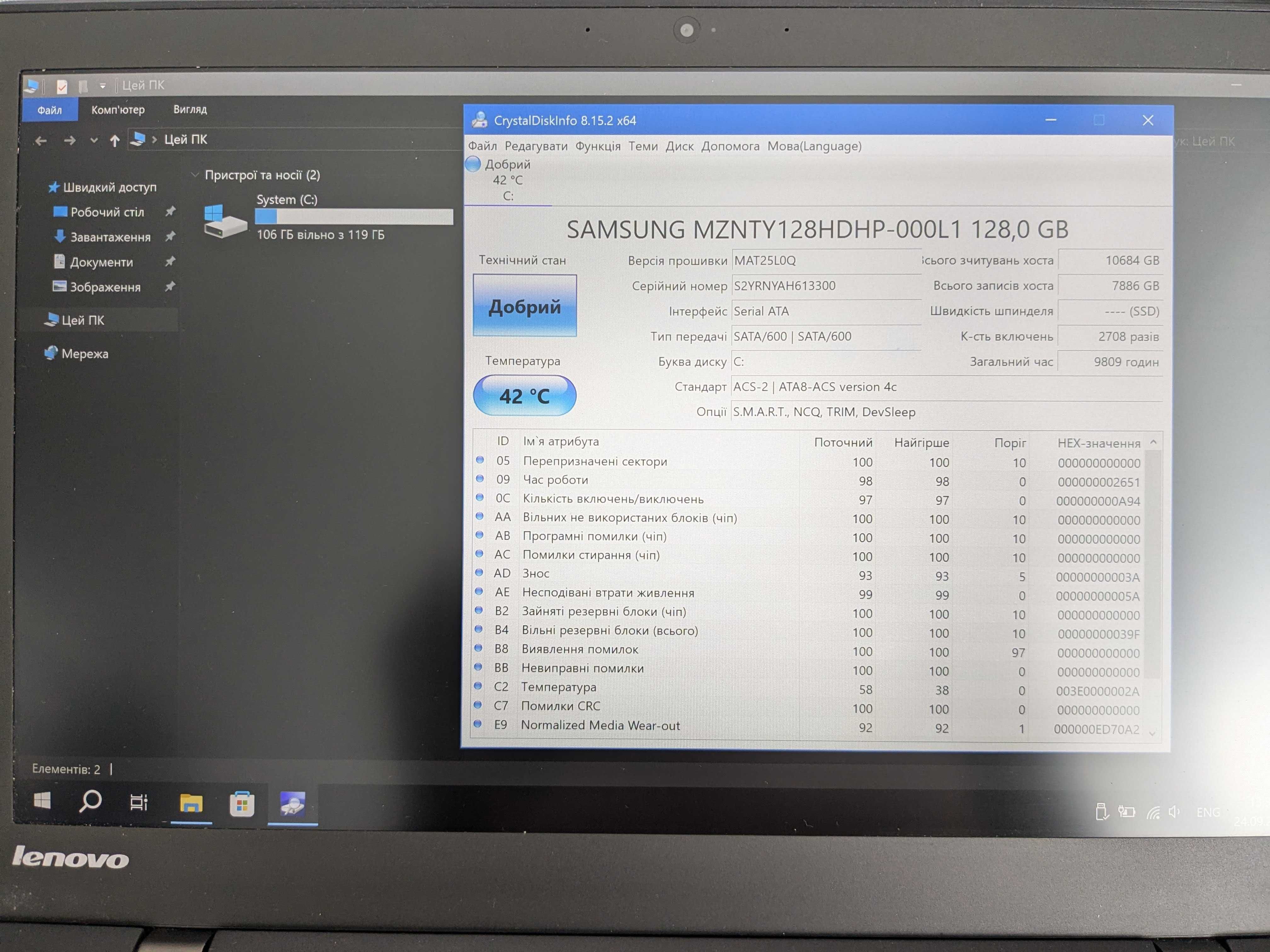The image size is (1270, 952).
Task: Click blue status orb for Час роботи row
Action: [479, 479]
